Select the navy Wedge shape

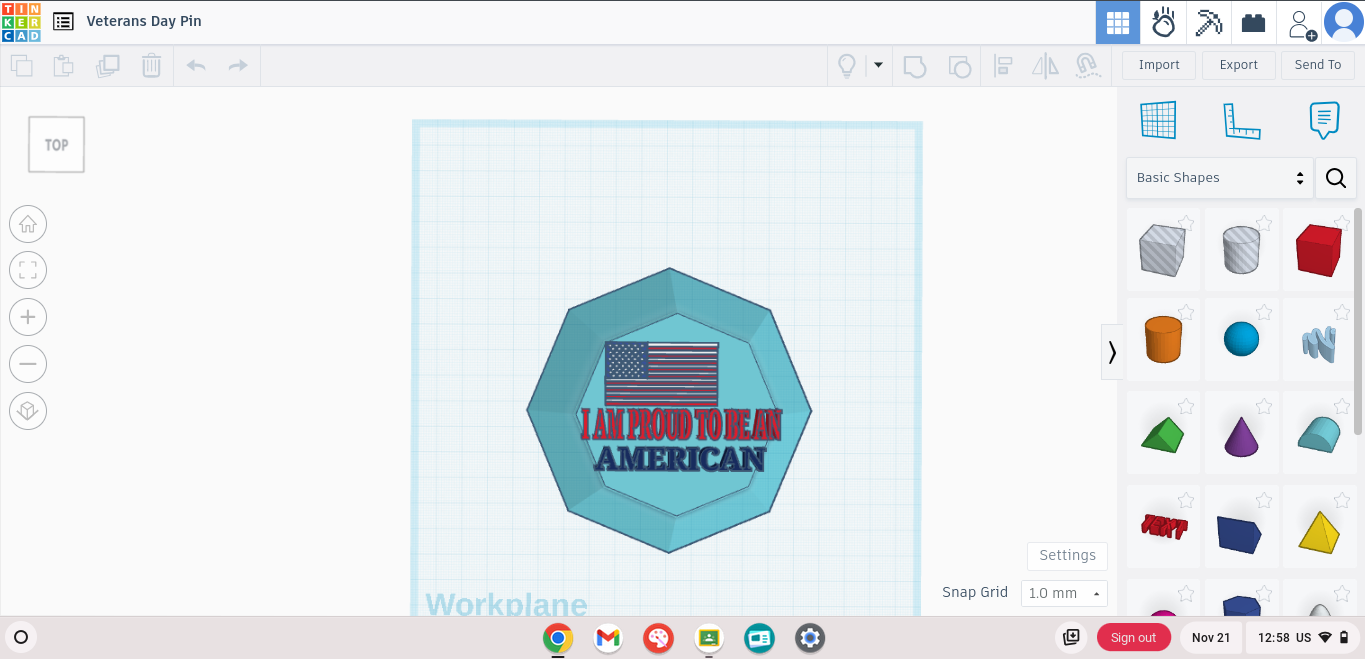(x=1240, y=527)
